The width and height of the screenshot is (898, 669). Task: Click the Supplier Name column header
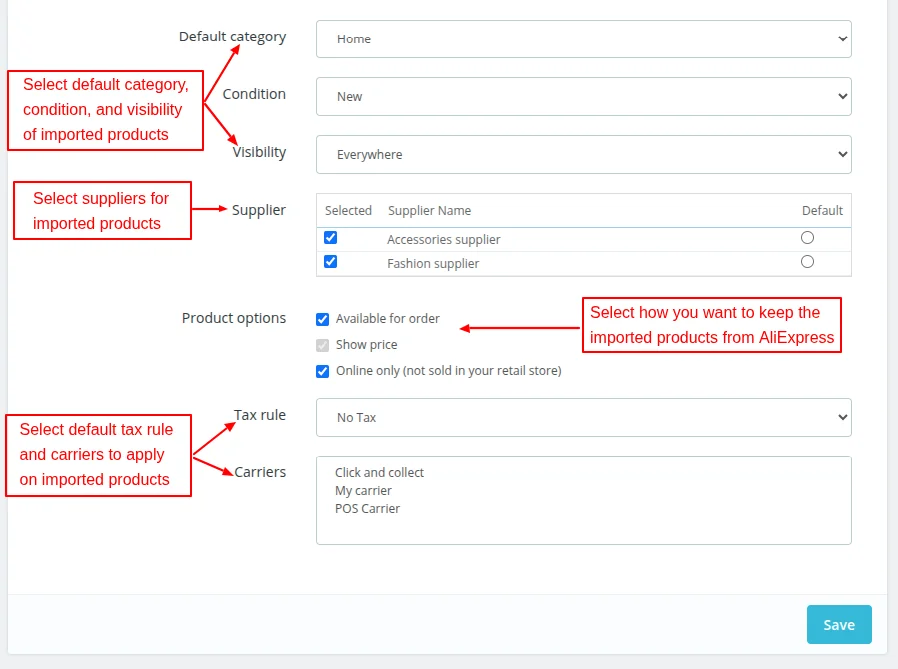point(430,210)
